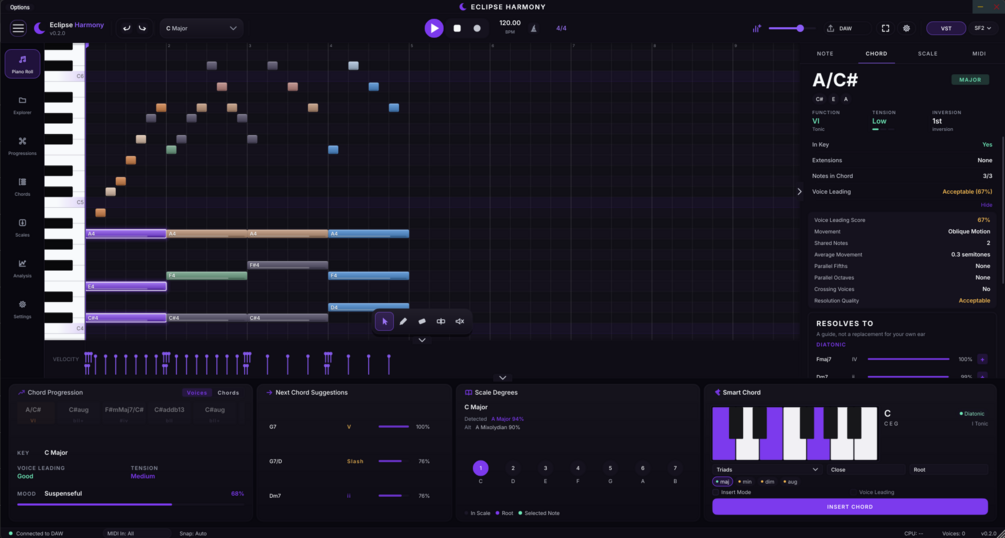Screen dimensions: 1005x538
Task: Enable the Voice Leading checkbox
Action: coord(853,492)
